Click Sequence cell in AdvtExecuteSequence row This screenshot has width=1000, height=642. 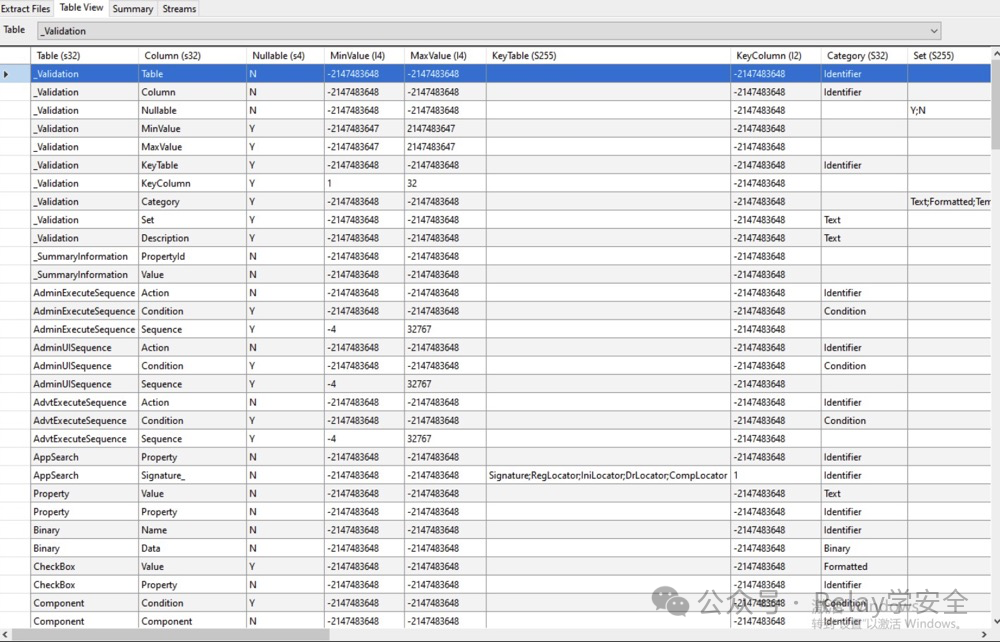coord(192,439)
